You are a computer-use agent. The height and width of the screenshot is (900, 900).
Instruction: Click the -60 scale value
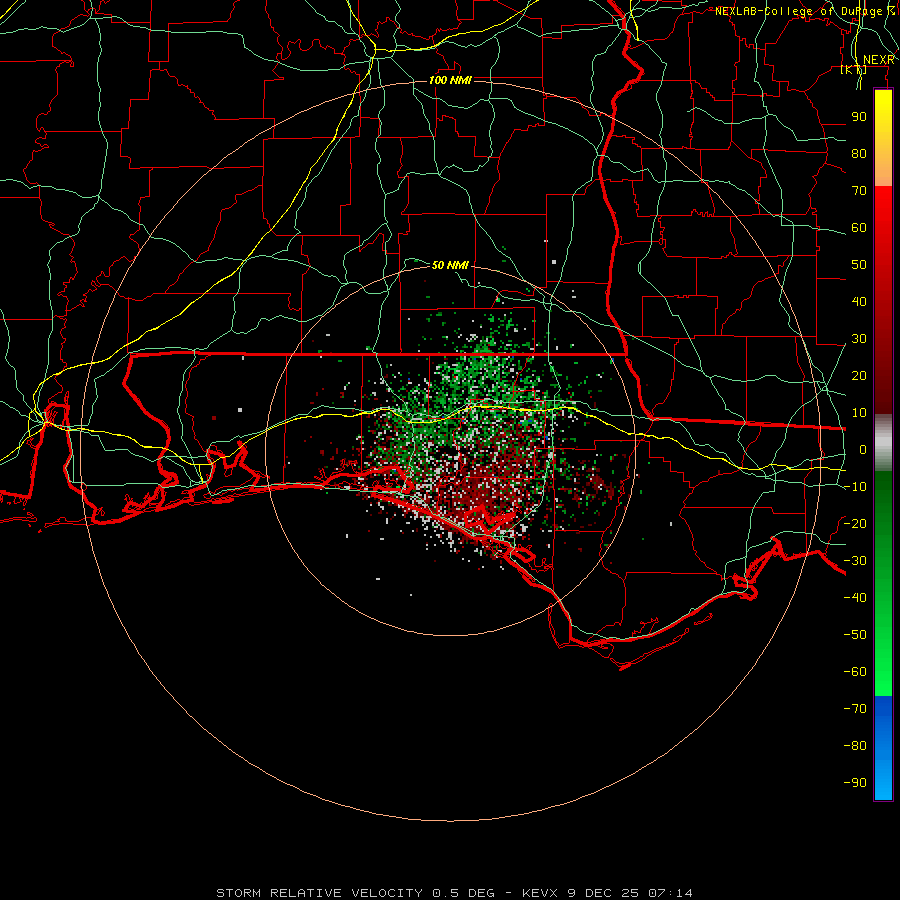pos(855,672)
